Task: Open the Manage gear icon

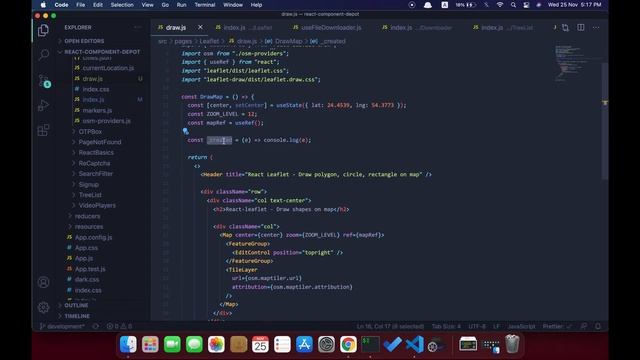Action: (x=43, y=307)
